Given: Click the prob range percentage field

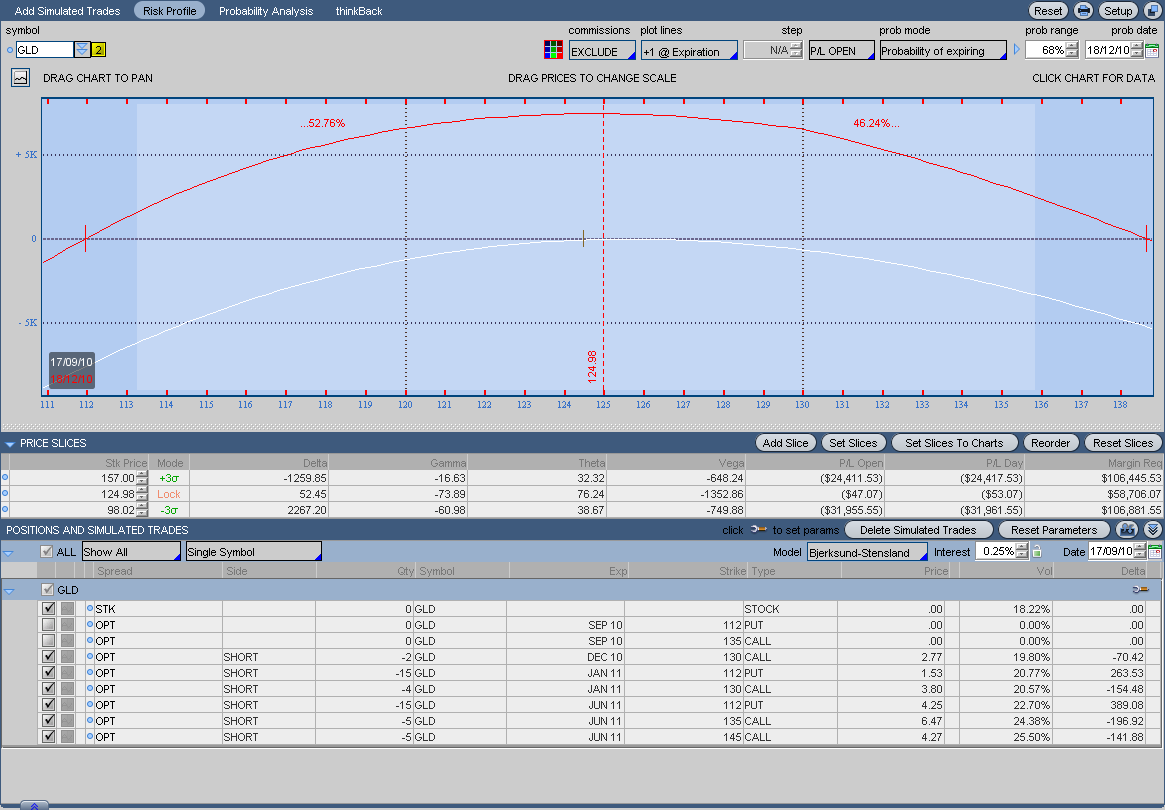Looking at the screenshot, I should [x=1045, y=50].
